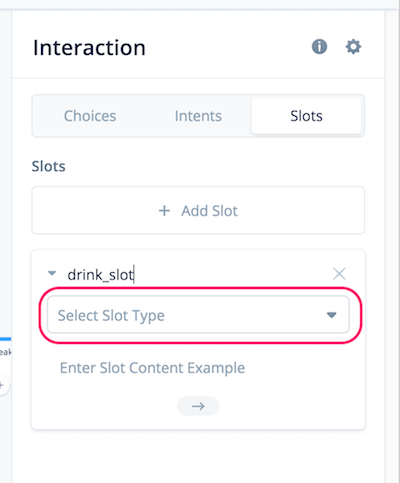Select the Slots tab
Viewport: 400px width, 483px height.
(x=306, y=116)
